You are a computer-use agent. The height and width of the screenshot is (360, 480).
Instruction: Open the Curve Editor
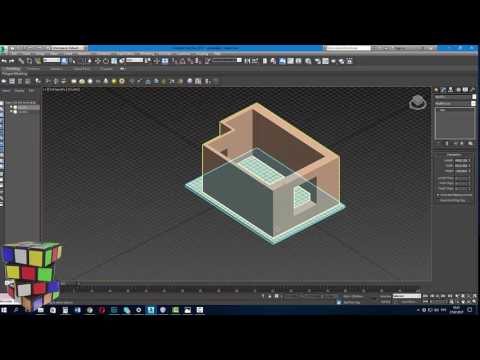tap(291, 61)
